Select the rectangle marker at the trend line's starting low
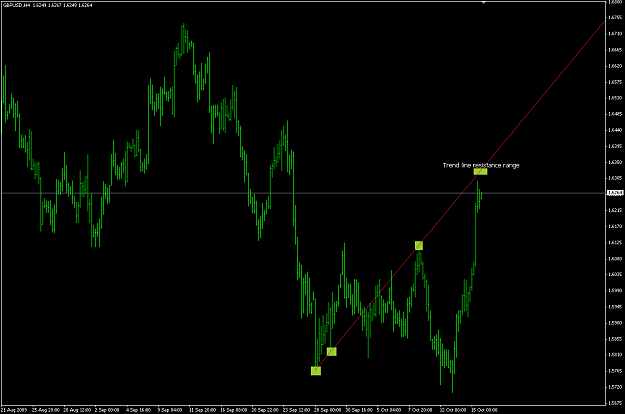 pos(316,371)
